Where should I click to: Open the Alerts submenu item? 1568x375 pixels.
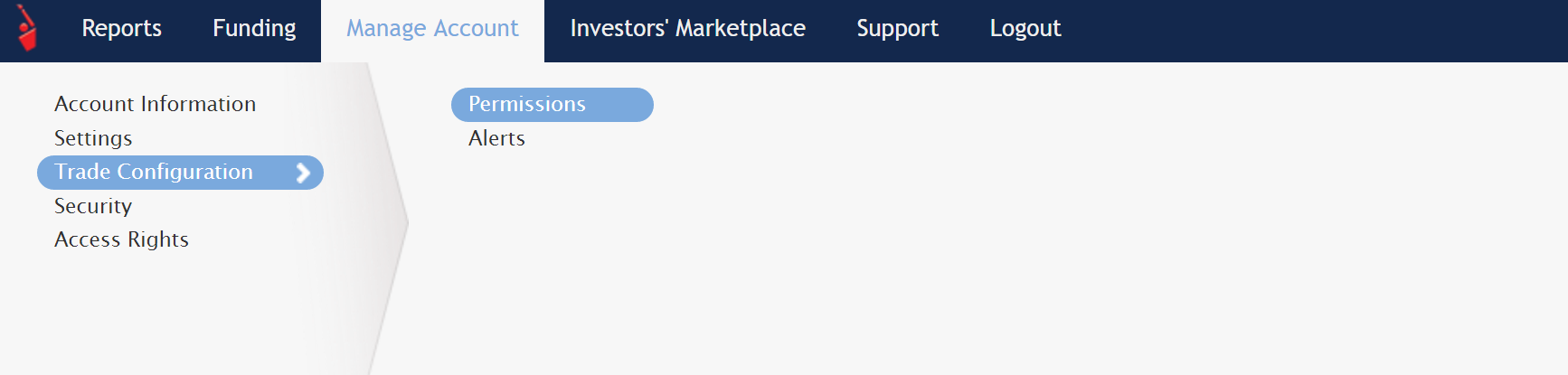[x=496, y=138]
